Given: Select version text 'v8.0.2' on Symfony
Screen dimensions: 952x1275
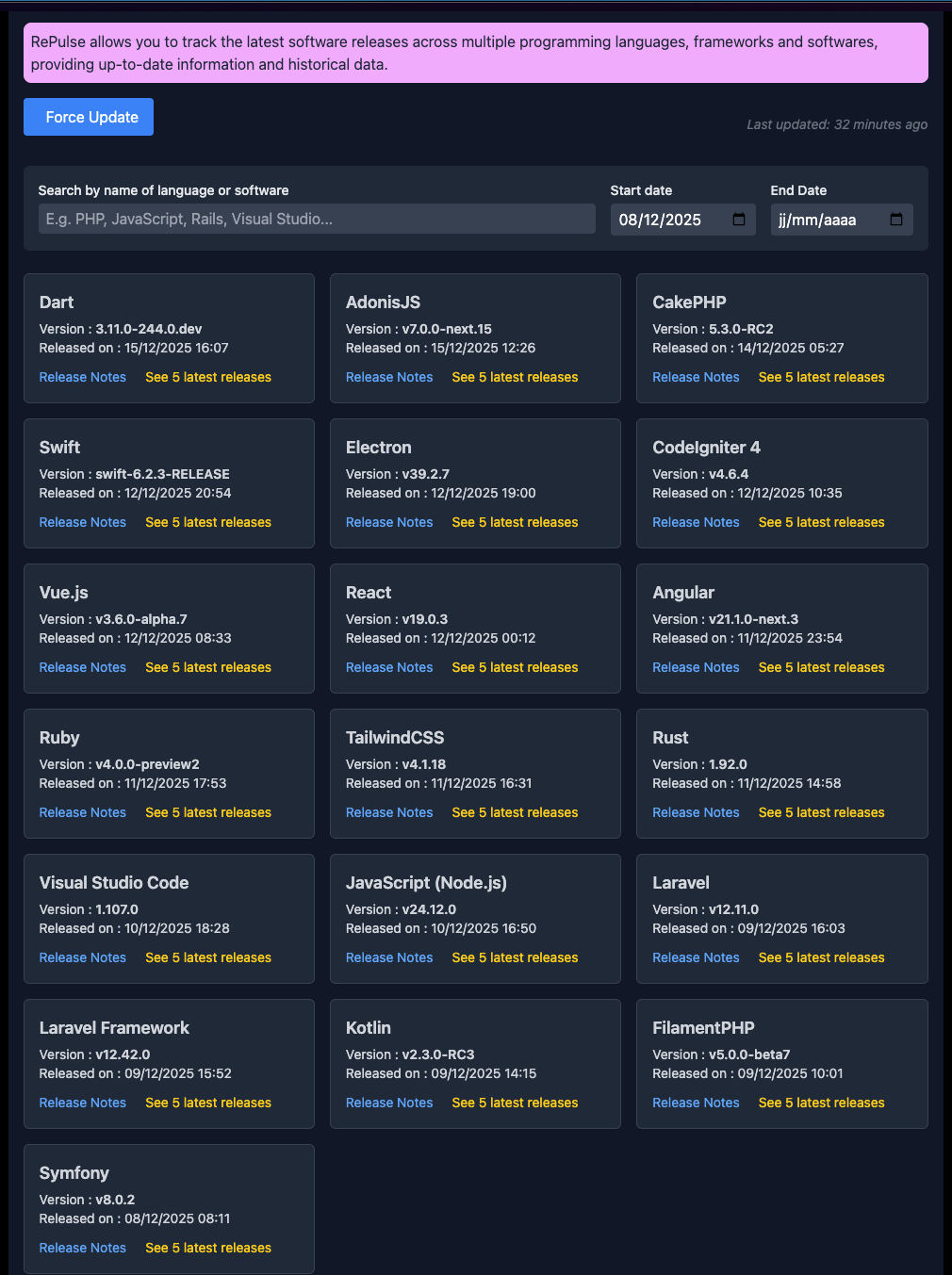Looking at the screenshot, I should coord(115,1200).
